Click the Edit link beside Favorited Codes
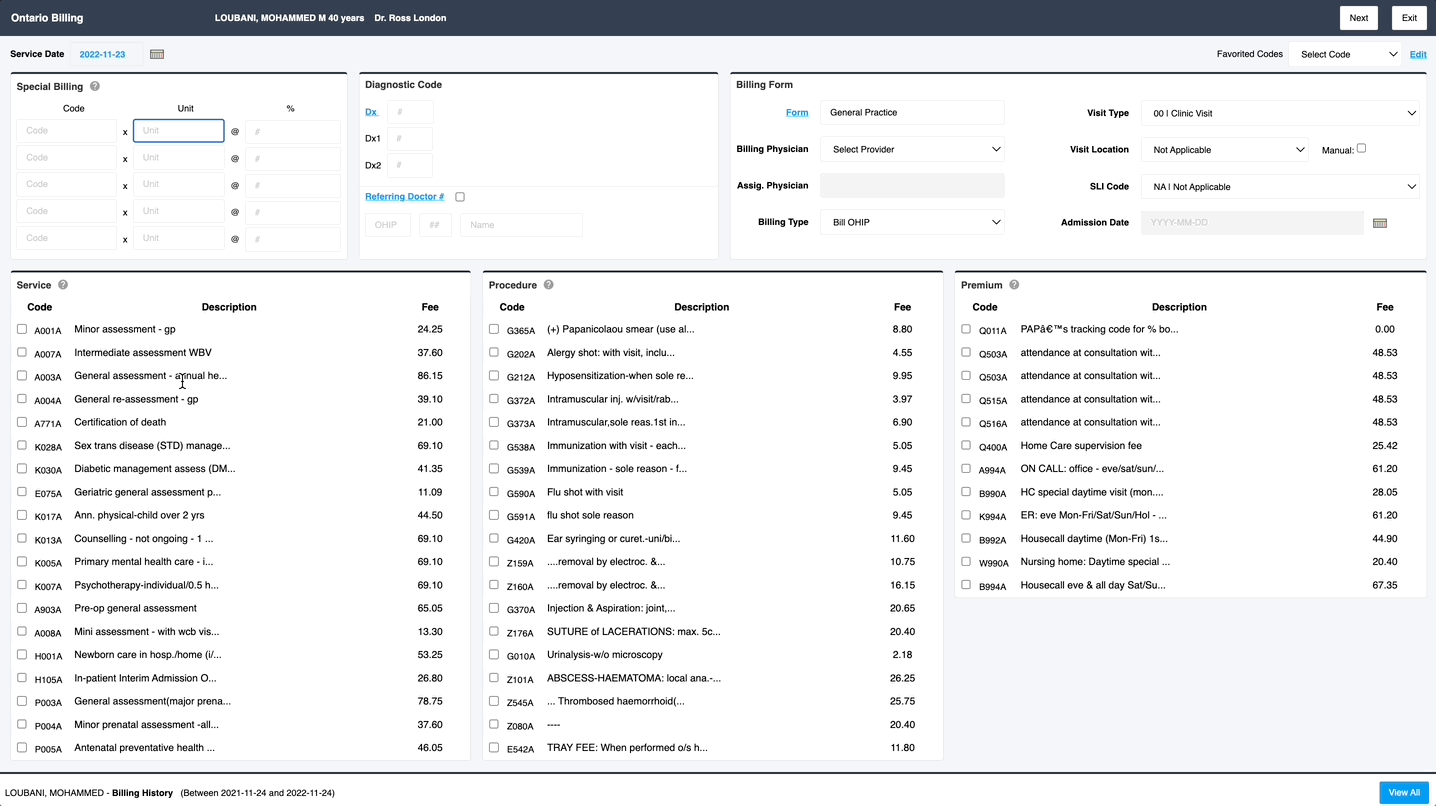The width and height of the screenshot is (1436, 806). coord(1418,54)
